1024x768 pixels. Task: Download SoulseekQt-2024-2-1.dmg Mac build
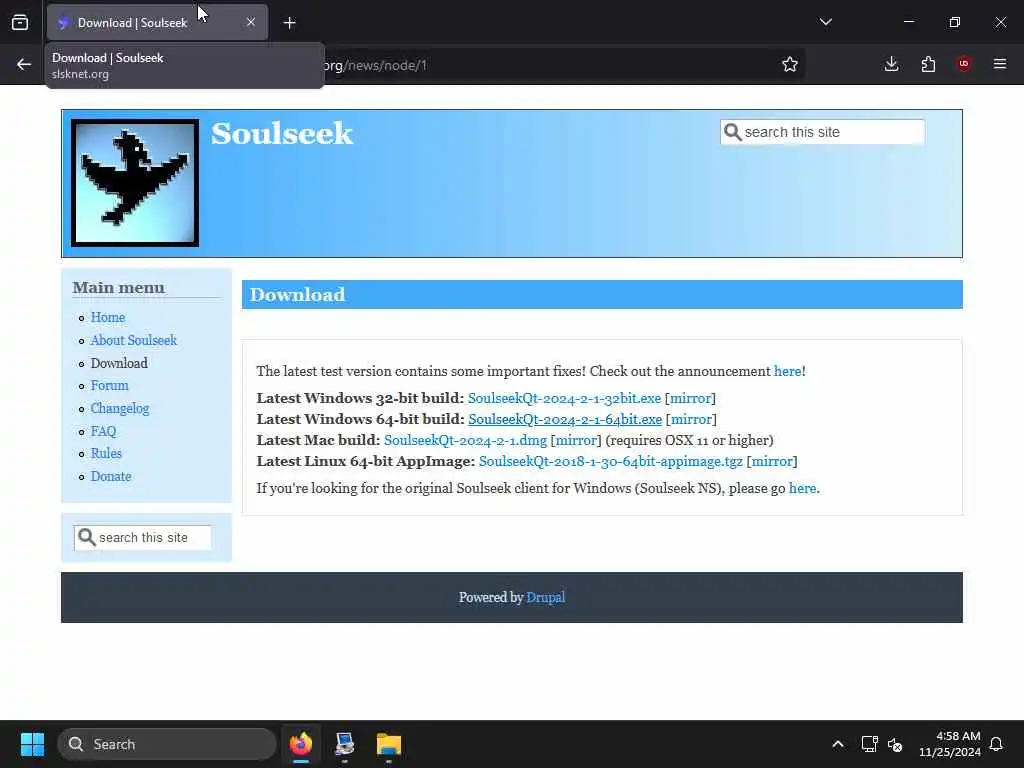(465, 440)
